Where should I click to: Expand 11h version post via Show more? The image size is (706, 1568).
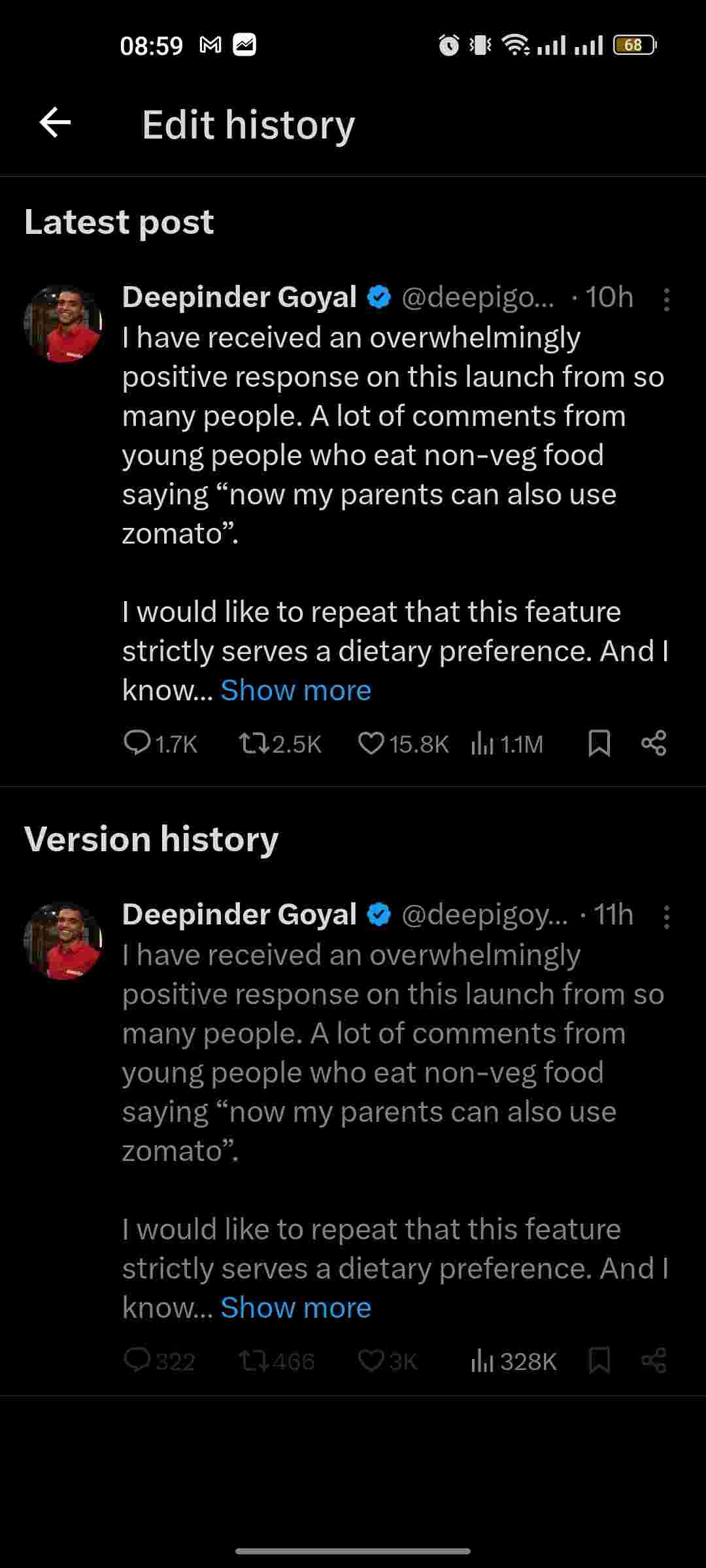295,1308
